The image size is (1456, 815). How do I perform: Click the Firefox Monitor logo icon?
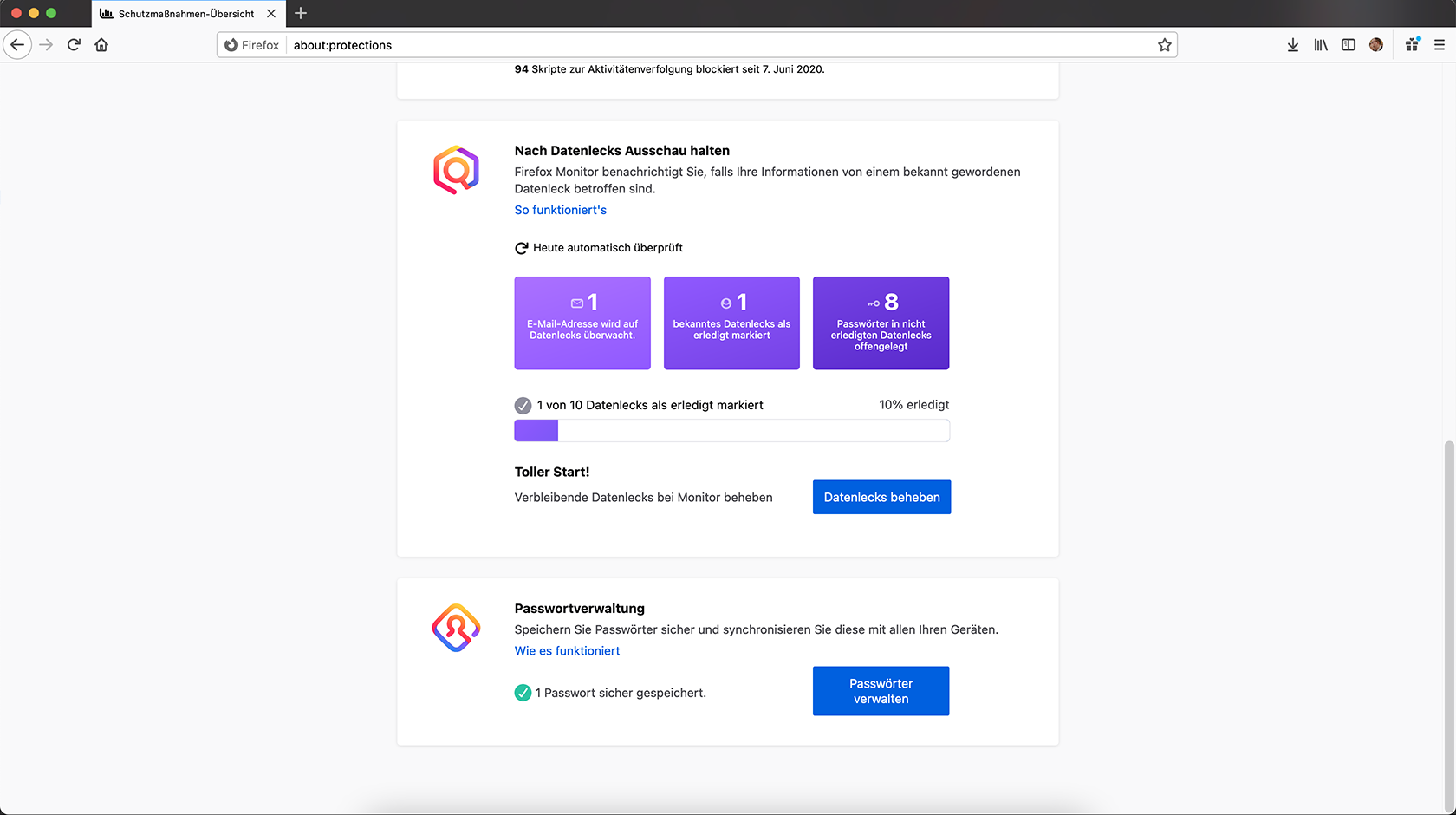[x=456, y=170]
